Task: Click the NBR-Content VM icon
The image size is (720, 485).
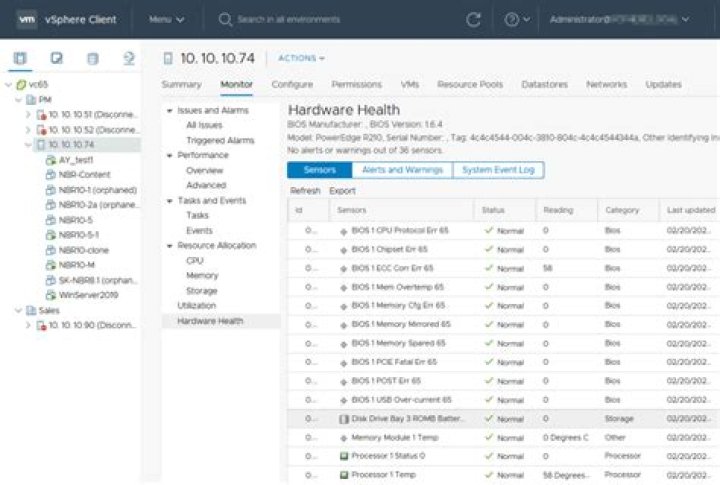Action: coord(51,175)
